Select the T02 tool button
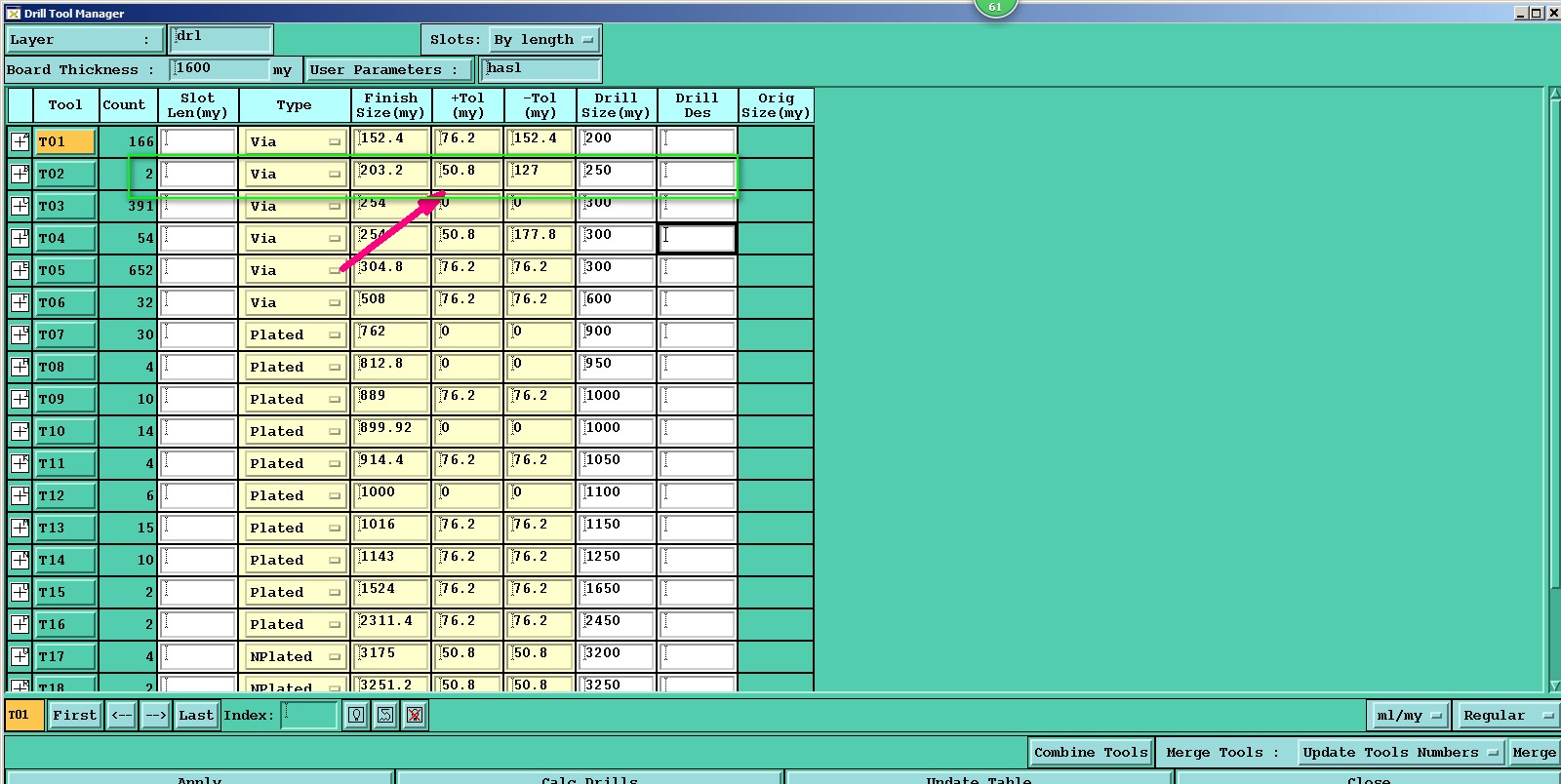Viewport: 1561px width, 784px height. pos(65,174)
